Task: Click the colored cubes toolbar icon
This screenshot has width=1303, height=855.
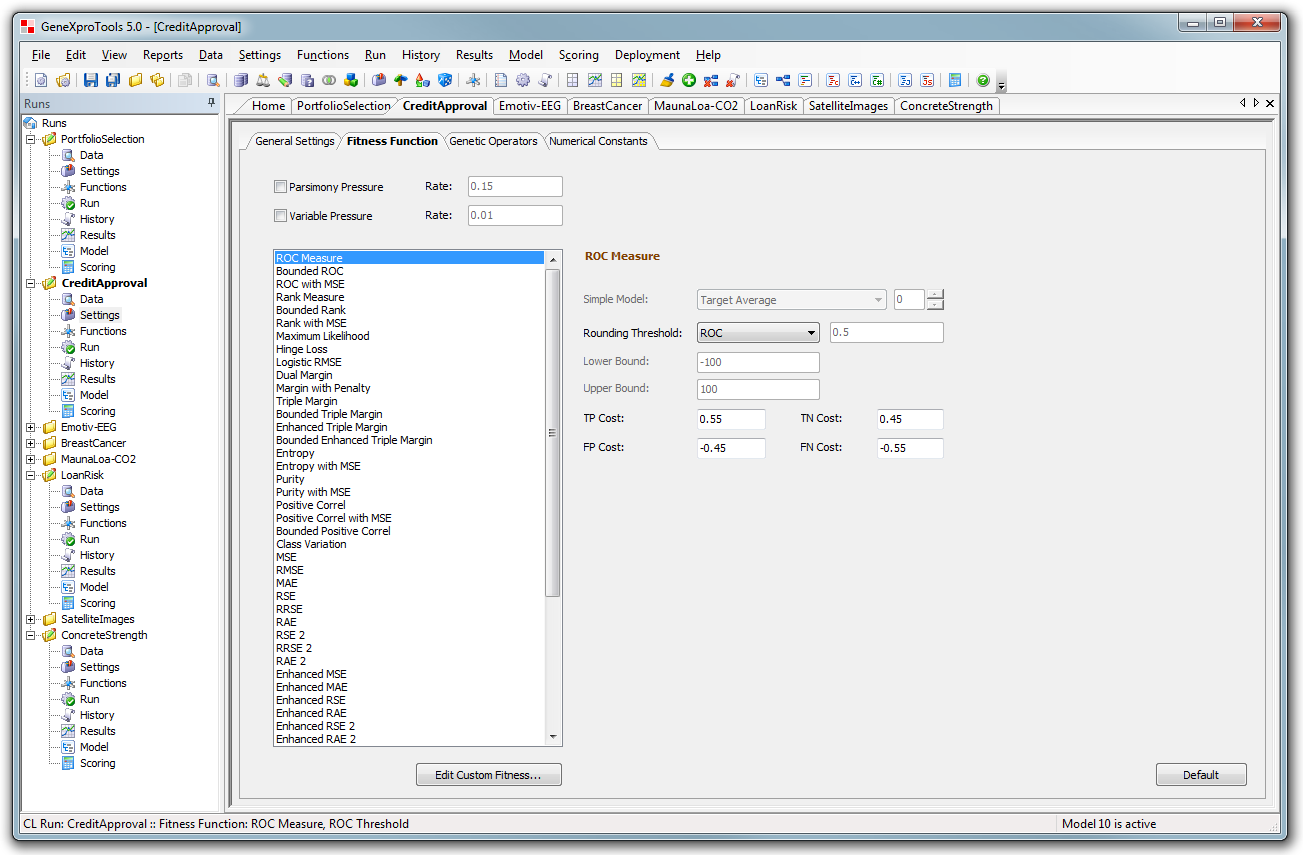Action: pos(351,81)
